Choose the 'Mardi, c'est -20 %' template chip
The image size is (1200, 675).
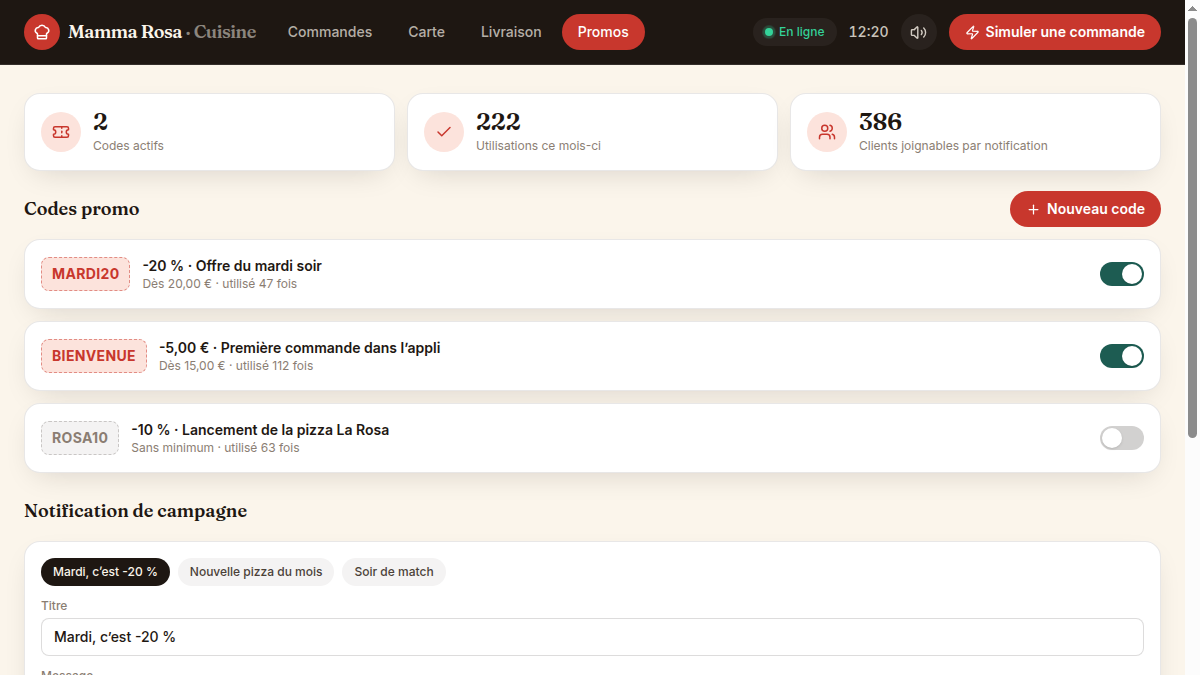[x=105, y=572]
